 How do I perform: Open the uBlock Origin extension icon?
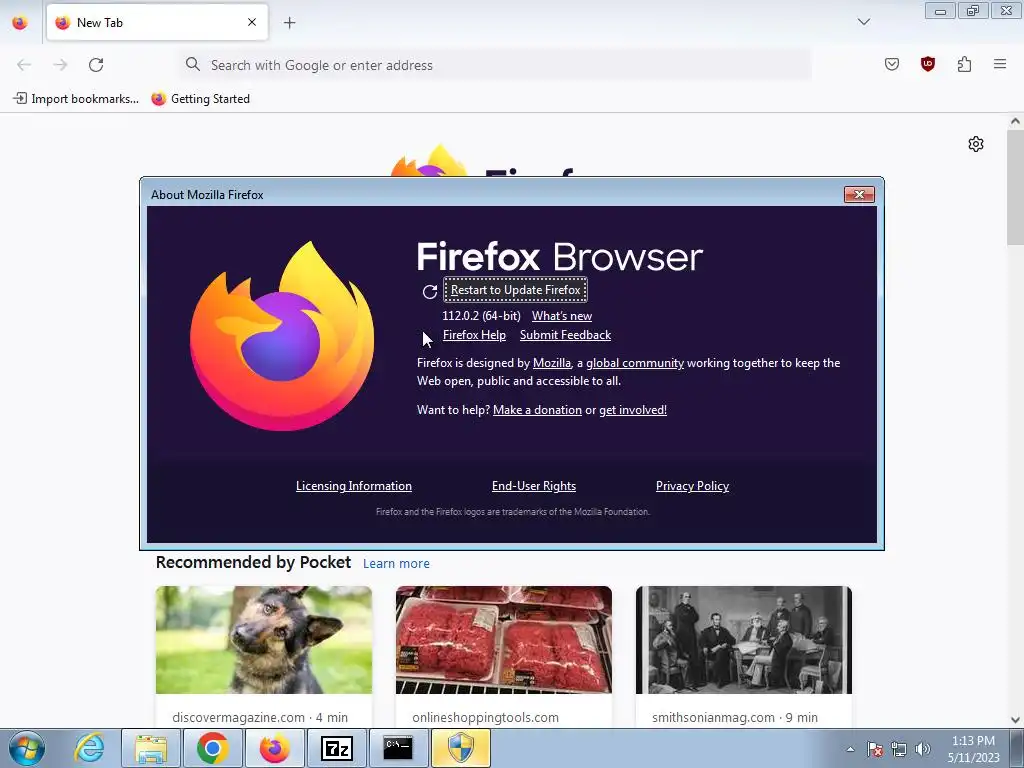[928, 64]
